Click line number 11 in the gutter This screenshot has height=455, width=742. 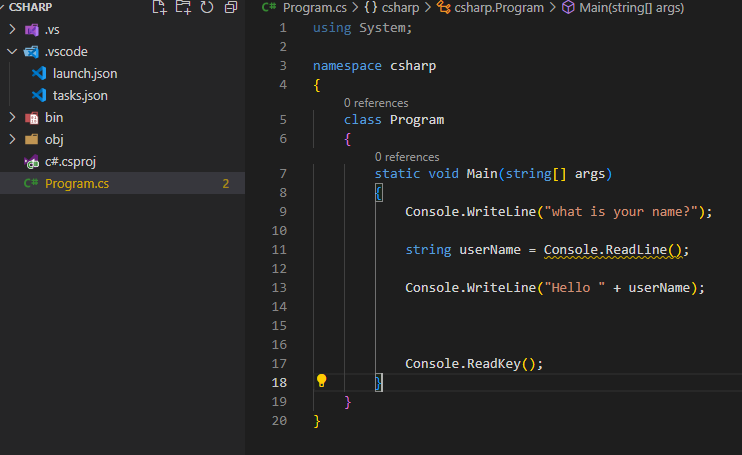279,250
